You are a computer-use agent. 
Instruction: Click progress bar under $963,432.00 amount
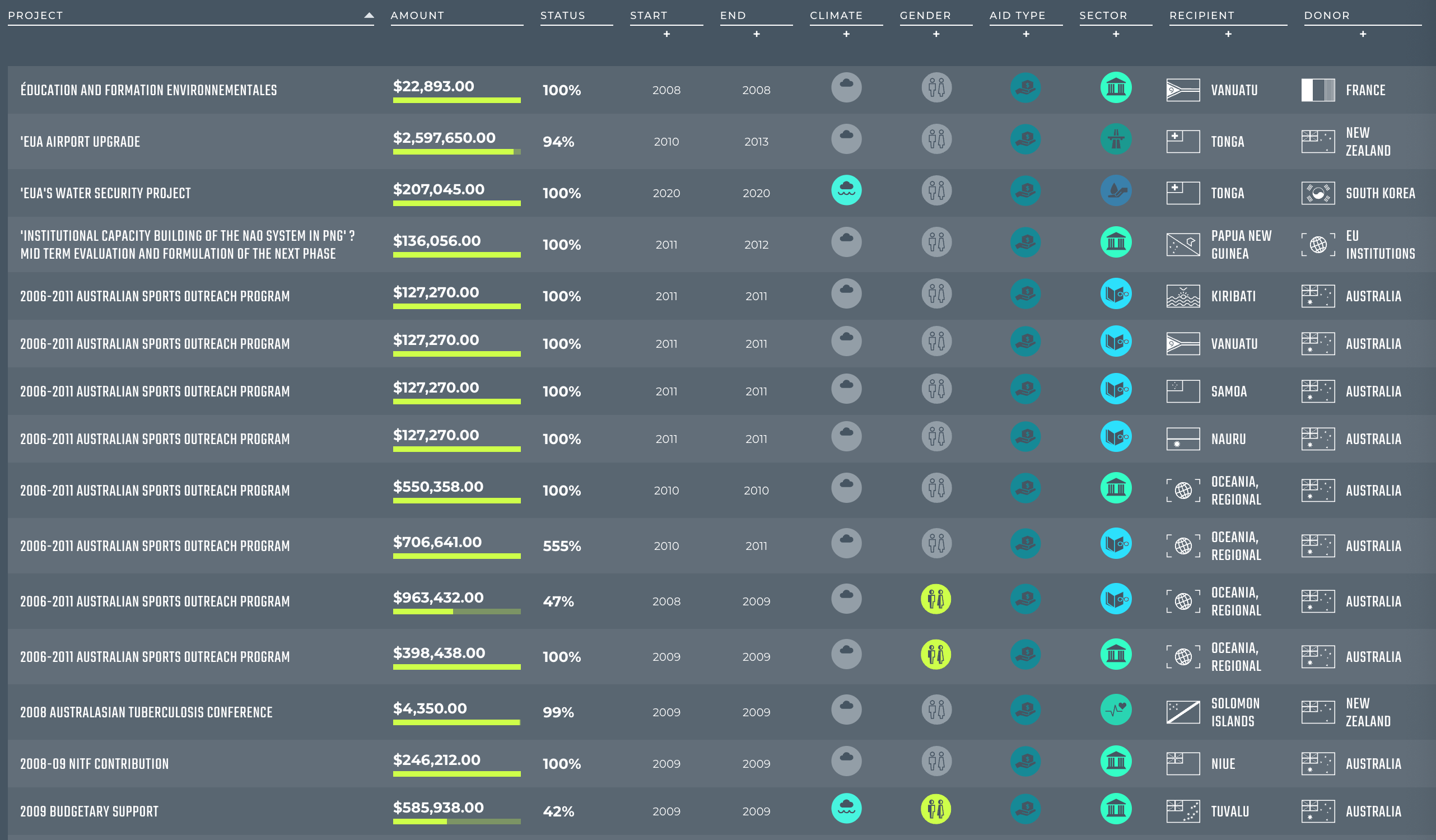pos(456,612)
